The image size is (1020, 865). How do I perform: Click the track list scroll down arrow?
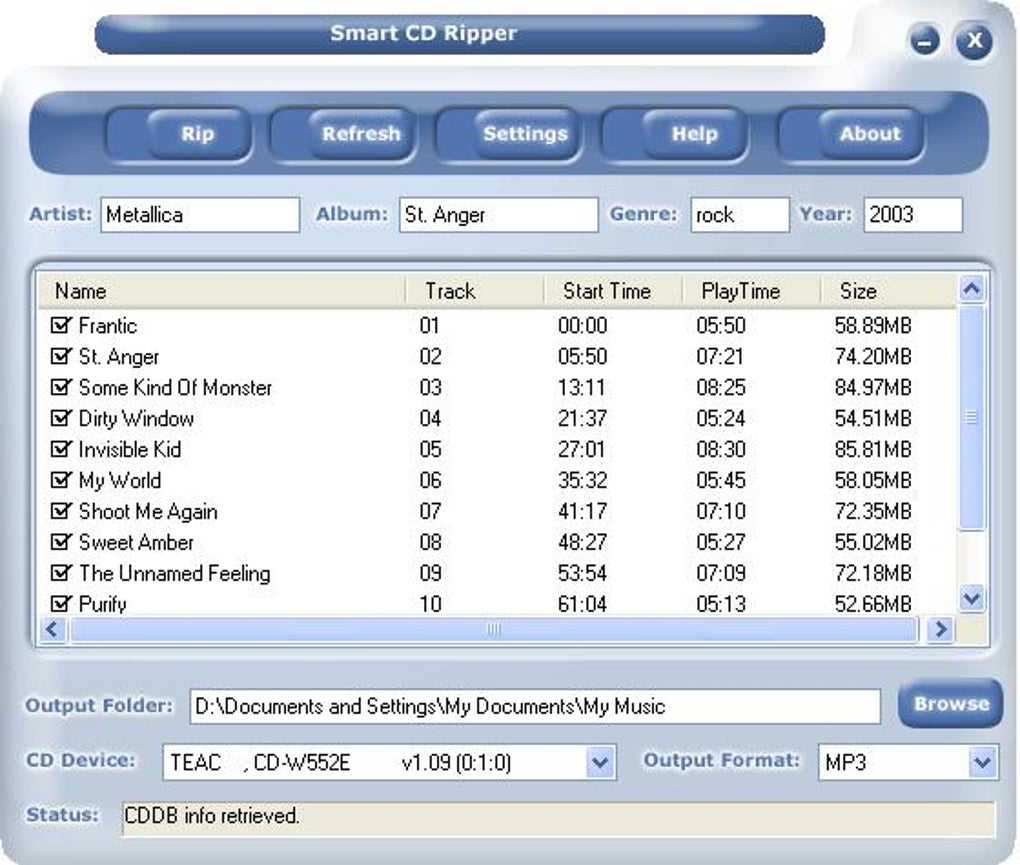coord(972,597)
